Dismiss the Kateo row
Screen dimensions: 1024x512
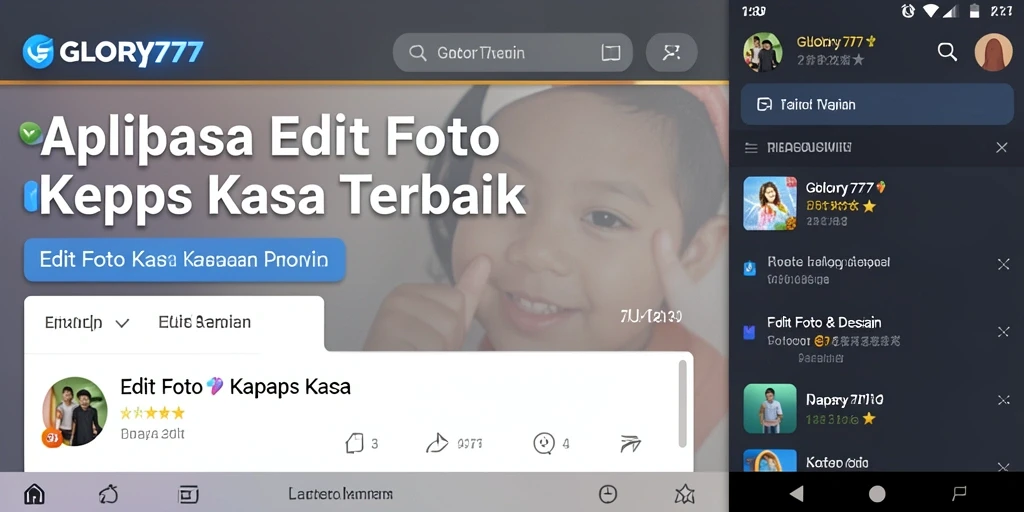(1004, 466)
